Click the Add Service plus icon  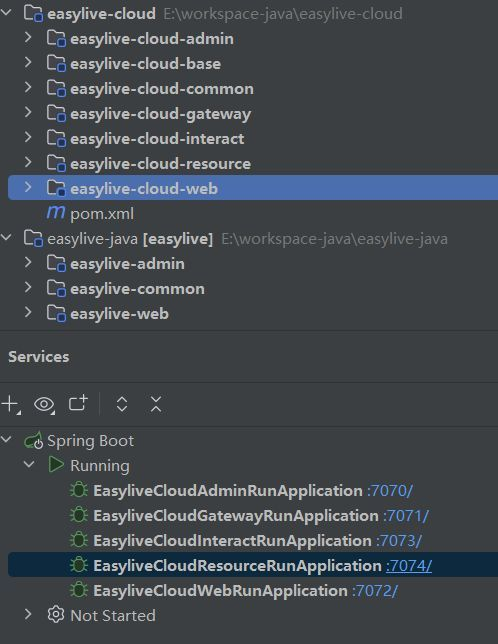pos(11,405)
